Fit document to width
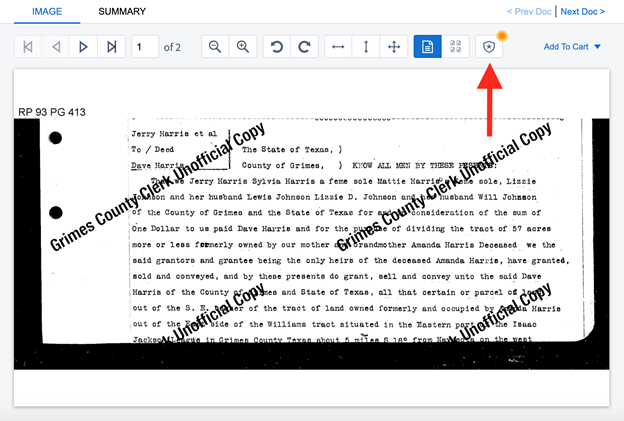624x421 pixels. (338, 47)
